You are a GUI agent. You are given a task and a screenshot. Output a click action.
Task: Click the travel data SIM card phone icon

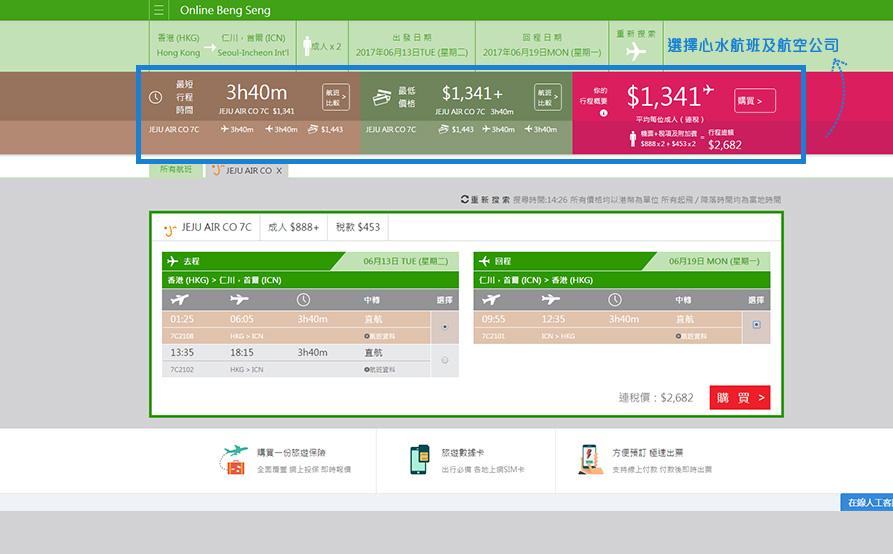420,459
